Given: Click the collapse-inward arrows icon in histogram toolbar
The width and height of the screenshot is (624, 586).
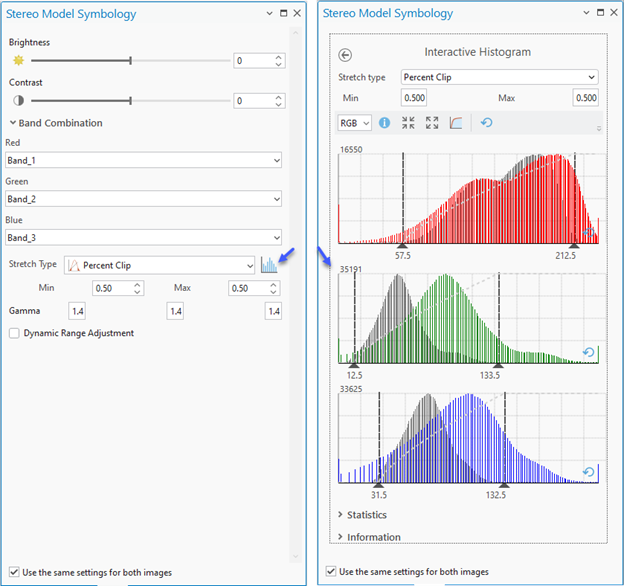Looking at the screenshot, I should [x=408, y=123].
